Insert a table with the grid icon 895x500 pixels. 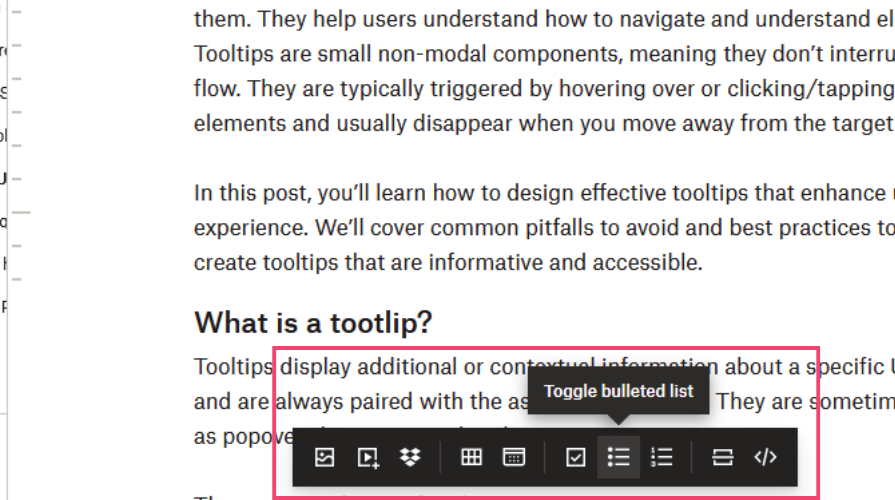tap(471, 457)
